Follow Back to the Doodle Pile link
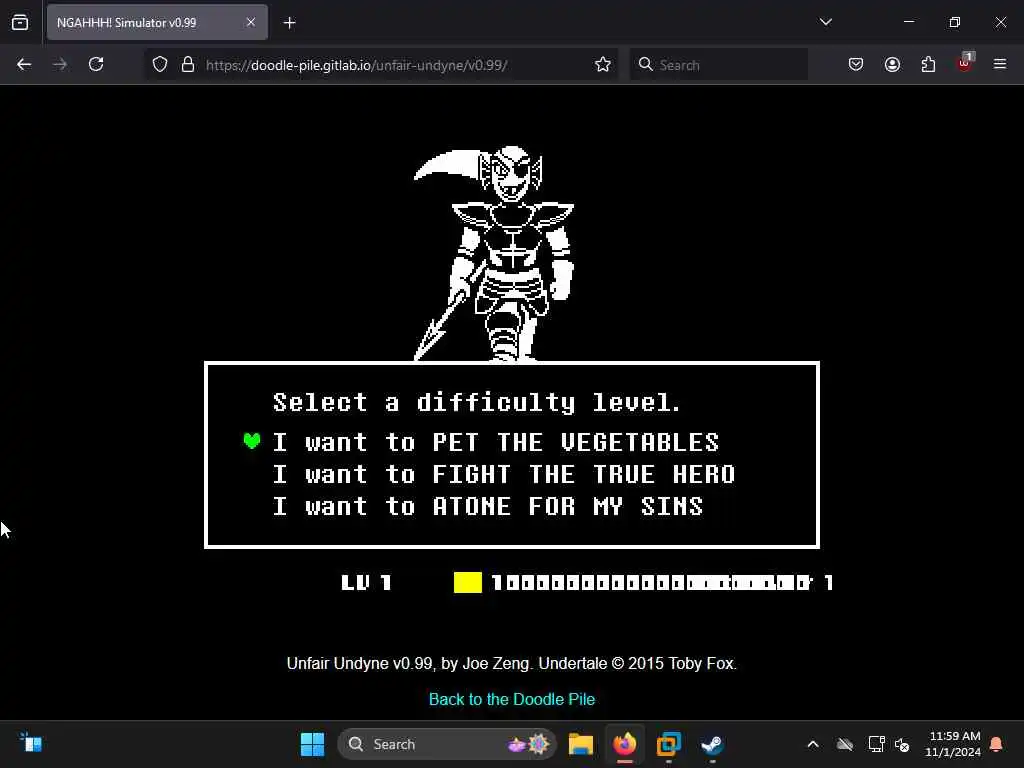 pyautogui.click(x=512, y=699)
